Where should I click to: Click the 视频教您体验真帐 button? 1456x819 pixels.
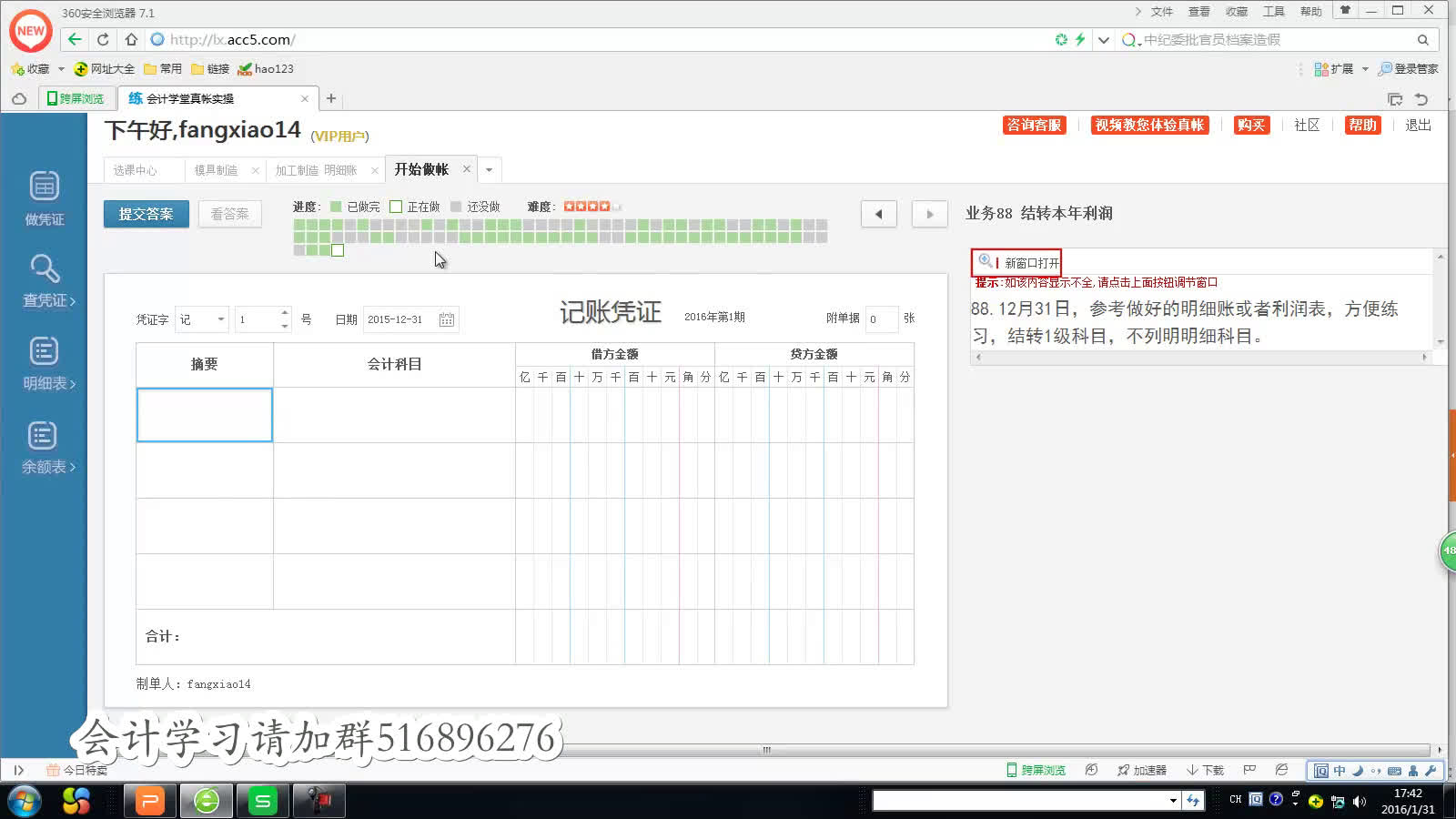click(1149, 125)
